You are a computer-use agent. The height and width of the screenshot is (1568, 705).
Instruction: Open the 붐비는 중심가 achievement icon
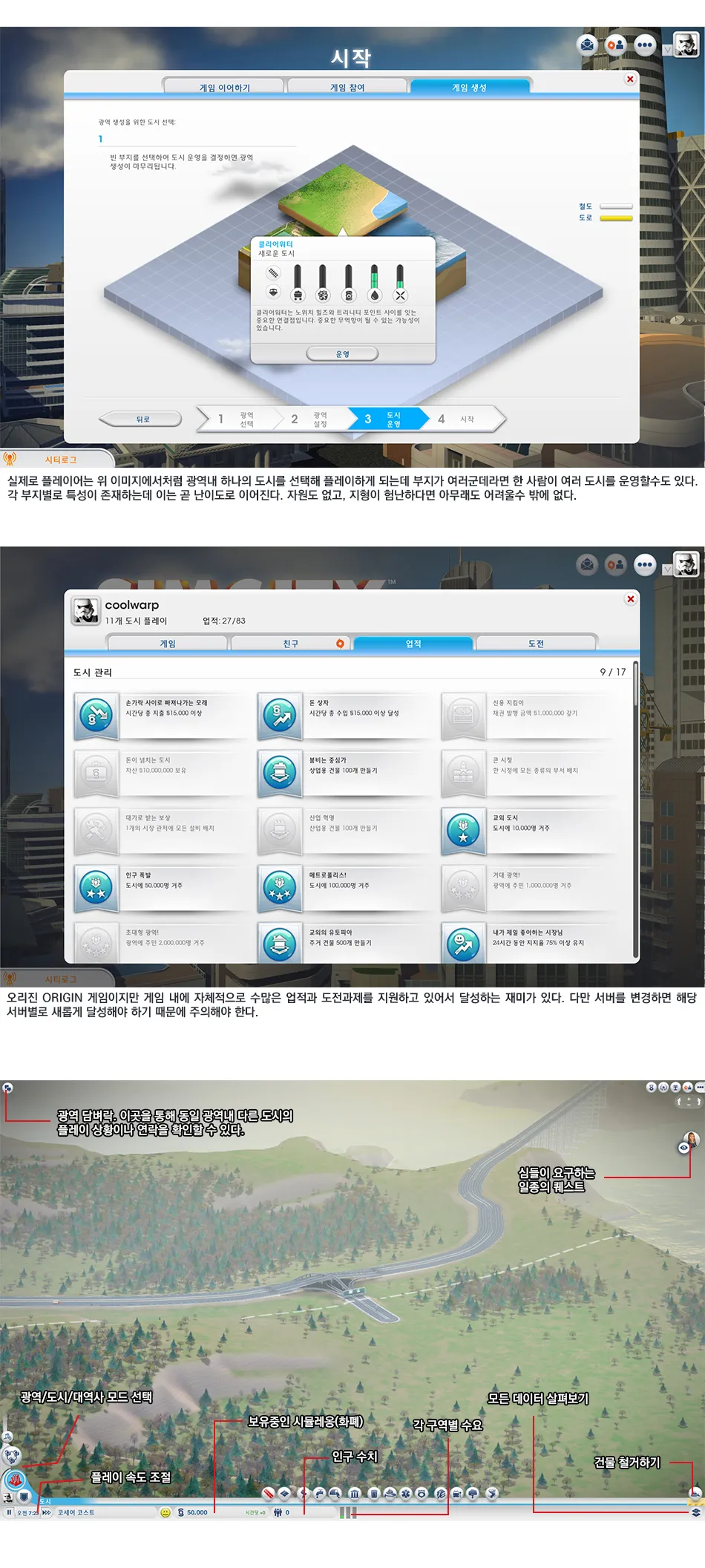pos(280,773)
